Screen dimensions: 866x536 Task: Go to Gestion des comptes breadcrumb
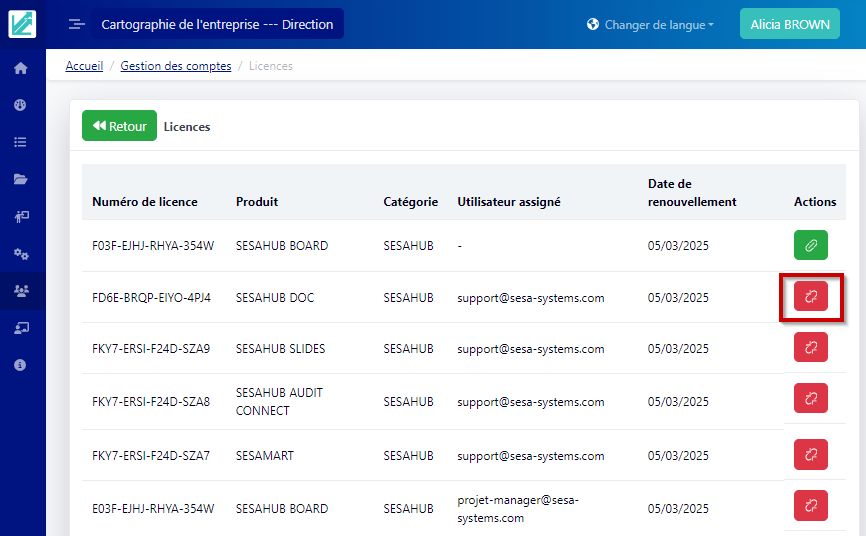click(176, 66)
